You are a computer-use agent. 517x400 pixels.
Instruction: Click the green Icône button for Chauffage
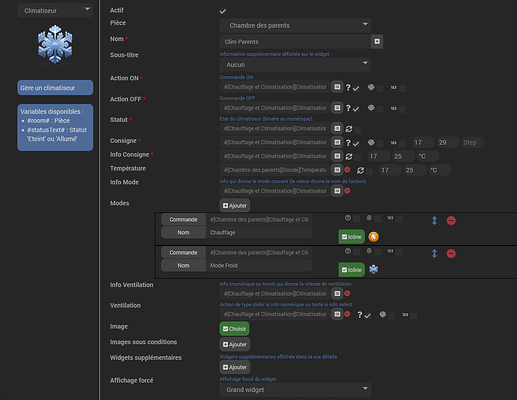352,237
